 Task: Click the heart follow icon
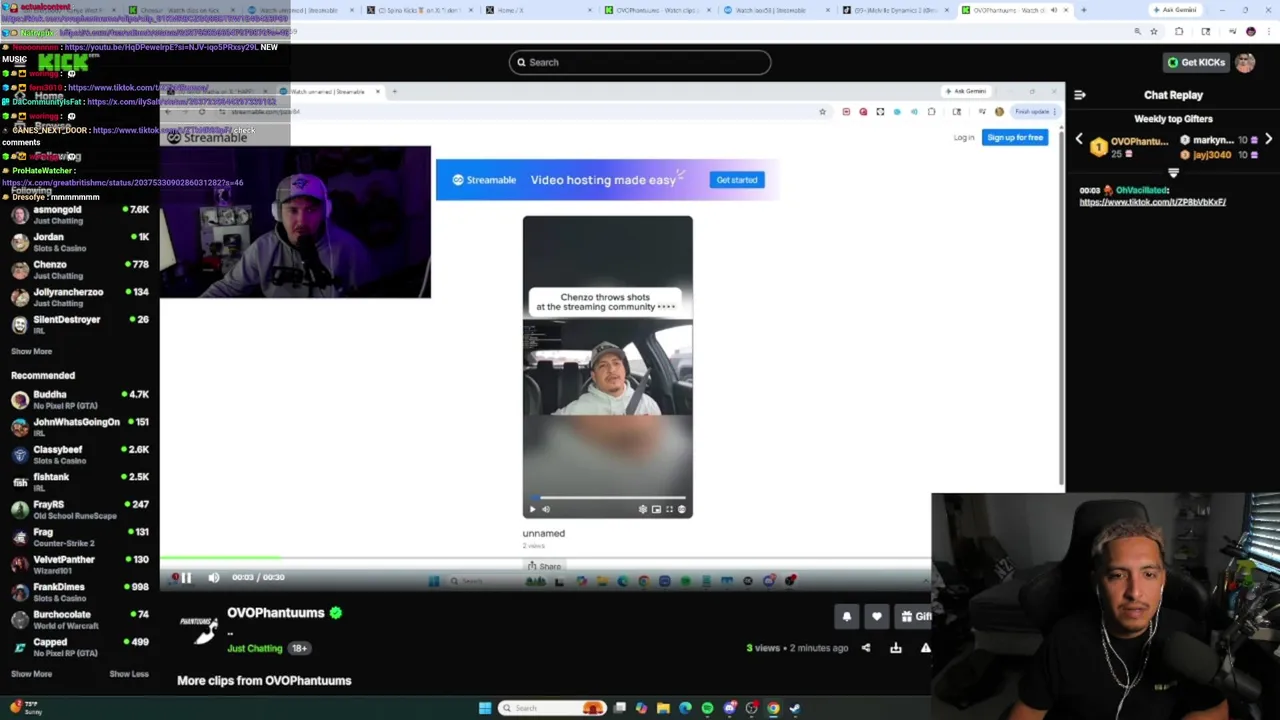point(877,616)
